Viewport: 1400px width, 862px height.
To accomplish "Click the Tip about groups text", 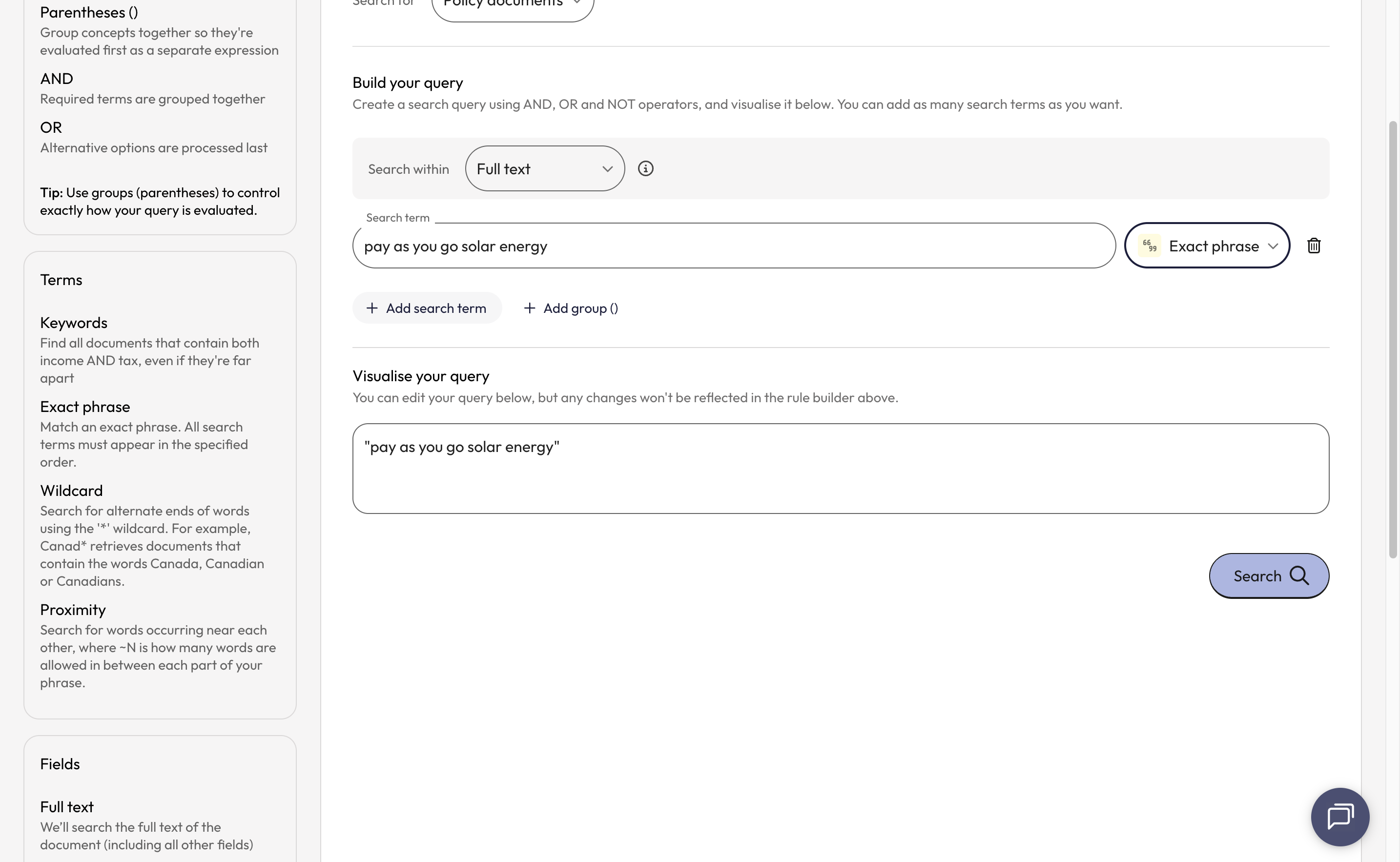I will [x=160, y=201].
